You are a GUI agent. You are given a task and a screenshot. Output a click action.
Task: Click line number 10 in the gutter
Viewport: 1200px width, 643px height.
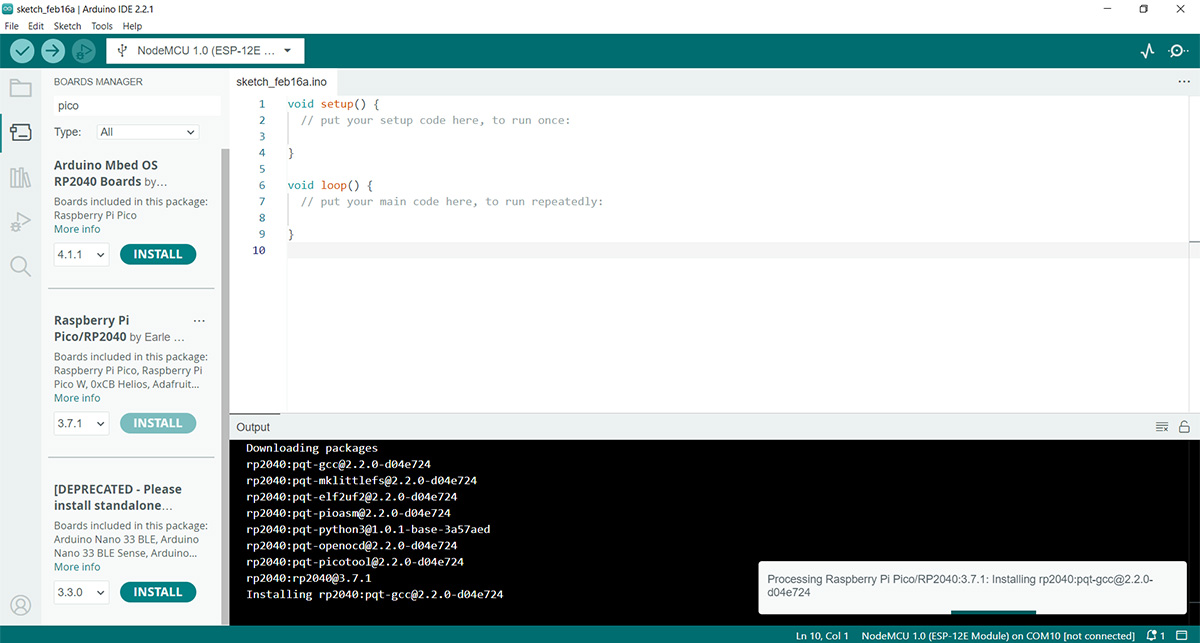pos(259,250)
